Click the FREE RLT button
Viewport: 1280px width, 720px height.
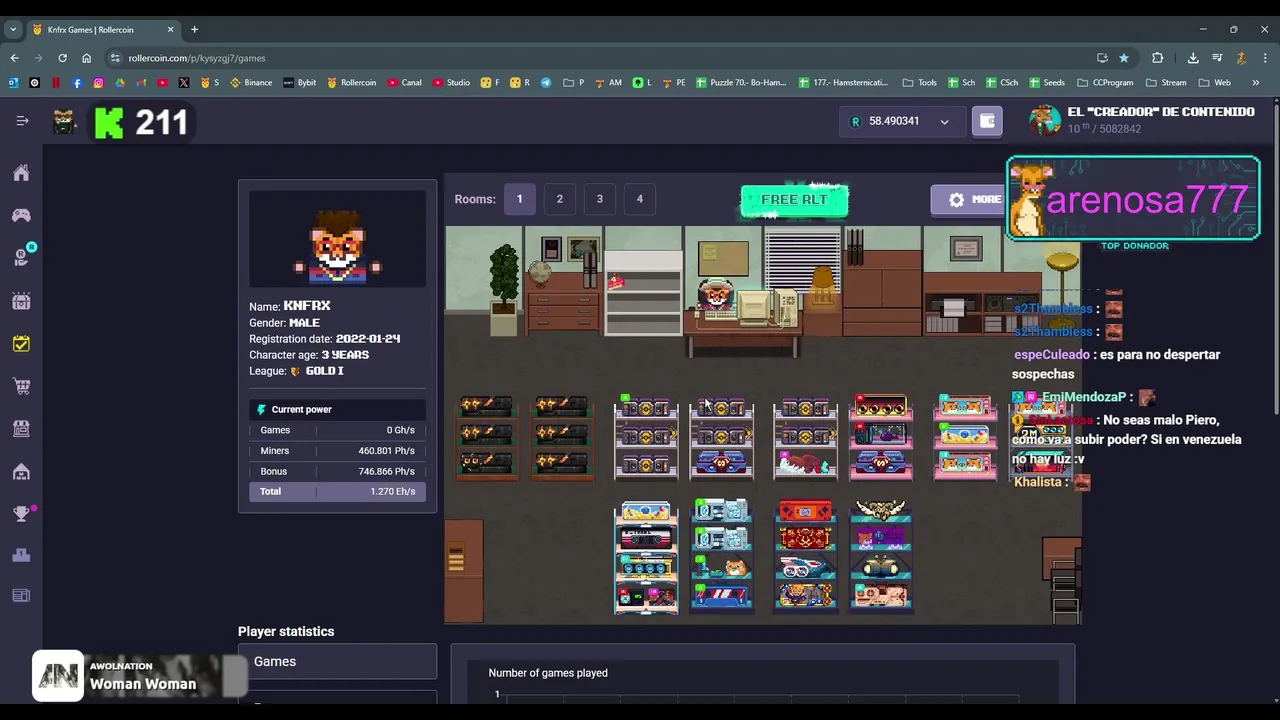pyautogui.click(x=794, y=200)
